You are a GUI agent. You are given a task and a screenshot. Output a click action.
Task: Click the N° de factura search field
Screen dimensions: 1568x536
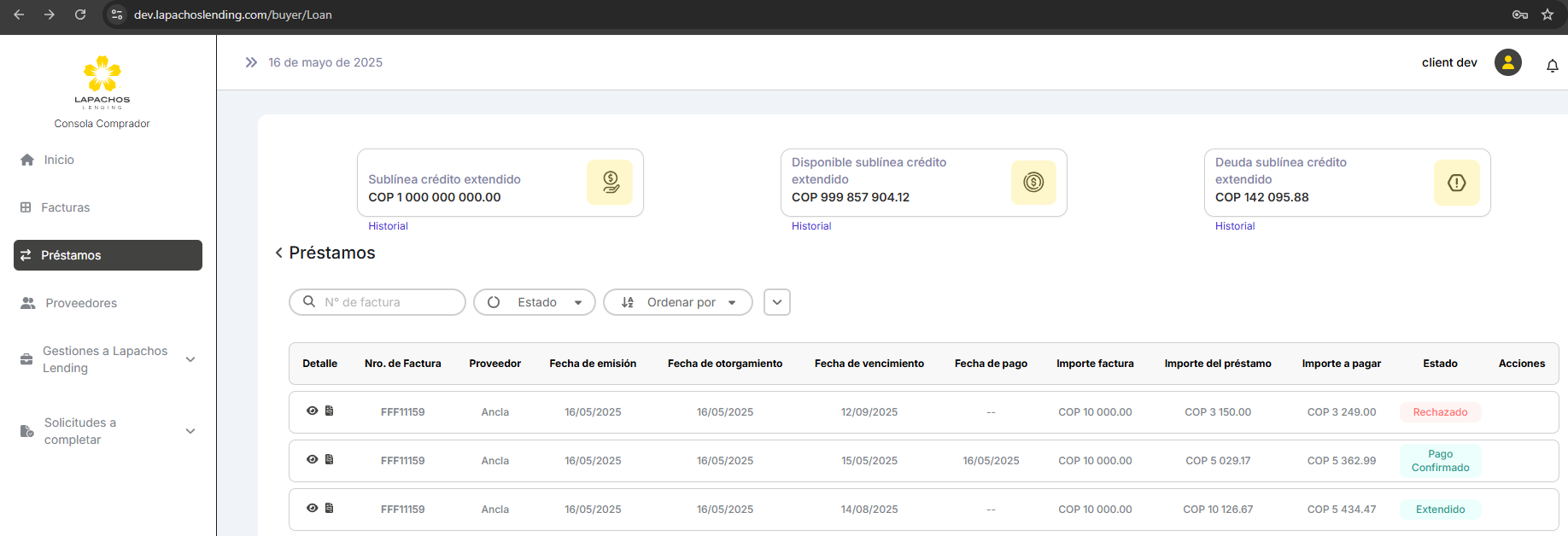coord(389,302)
